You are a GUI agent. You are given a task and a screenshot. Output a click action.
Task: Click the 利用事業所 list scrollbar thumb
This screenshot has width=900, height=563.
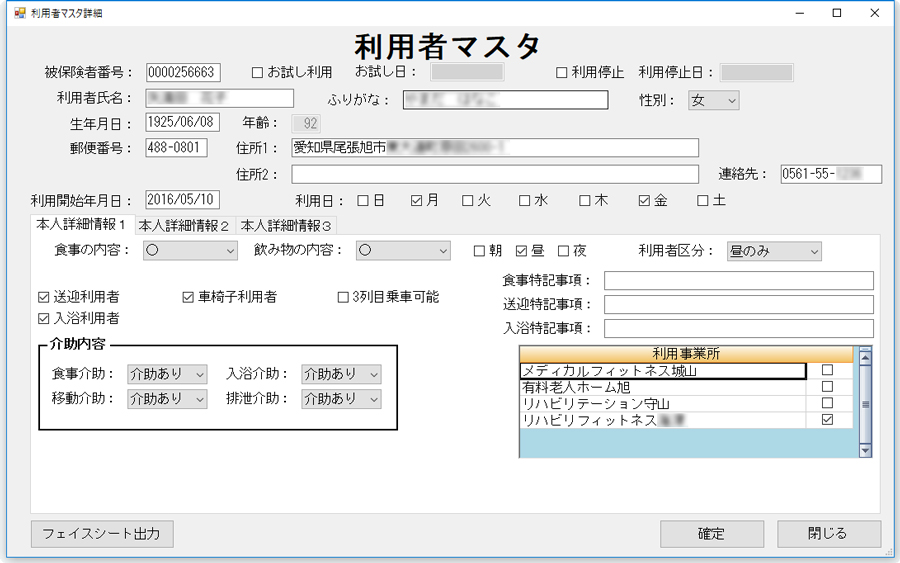pos(865,404)
